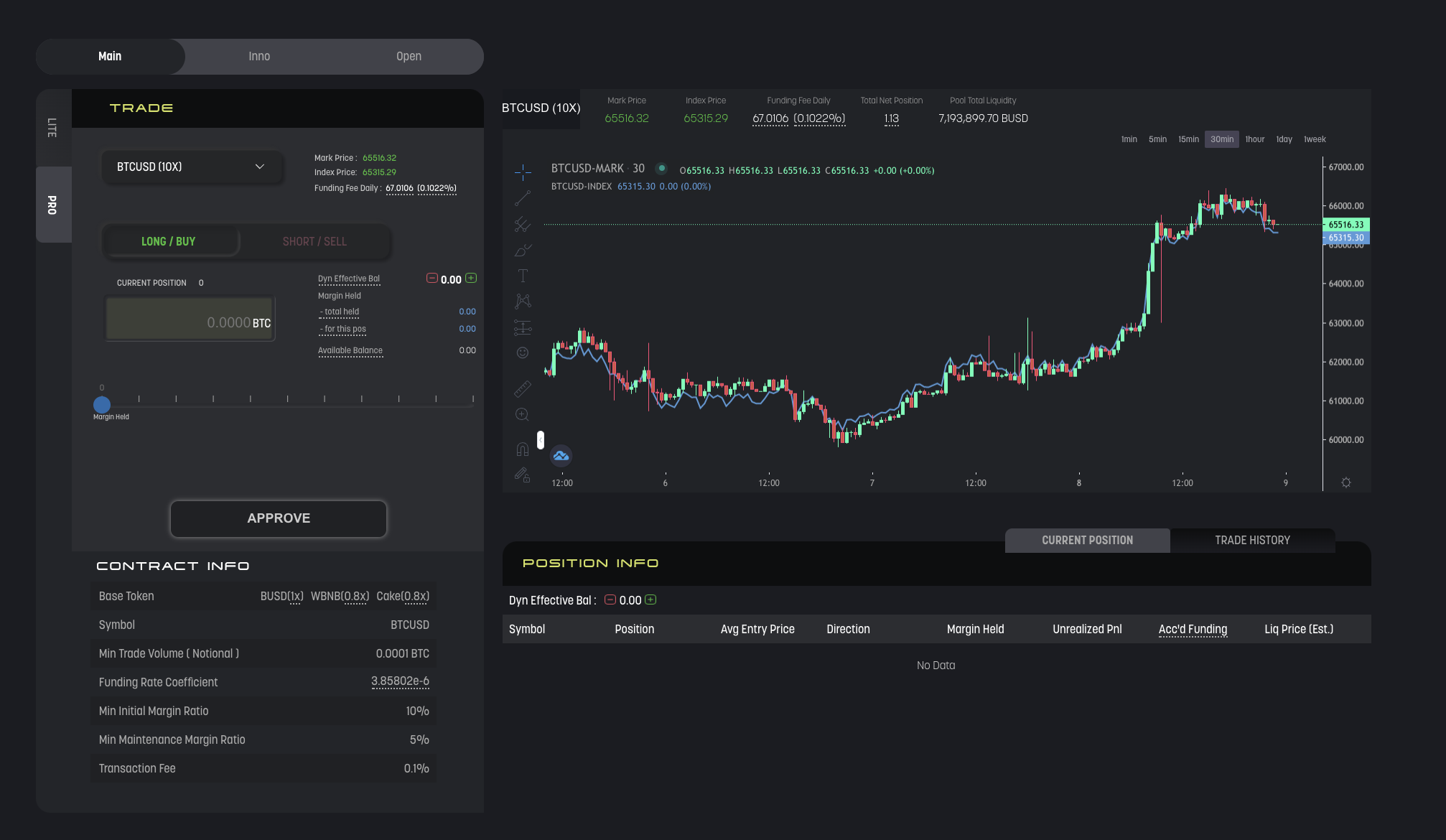The width and height of the screenshot is (1446, 840).
Task: Set chart interval to 1day
Action: [1284, 139]
